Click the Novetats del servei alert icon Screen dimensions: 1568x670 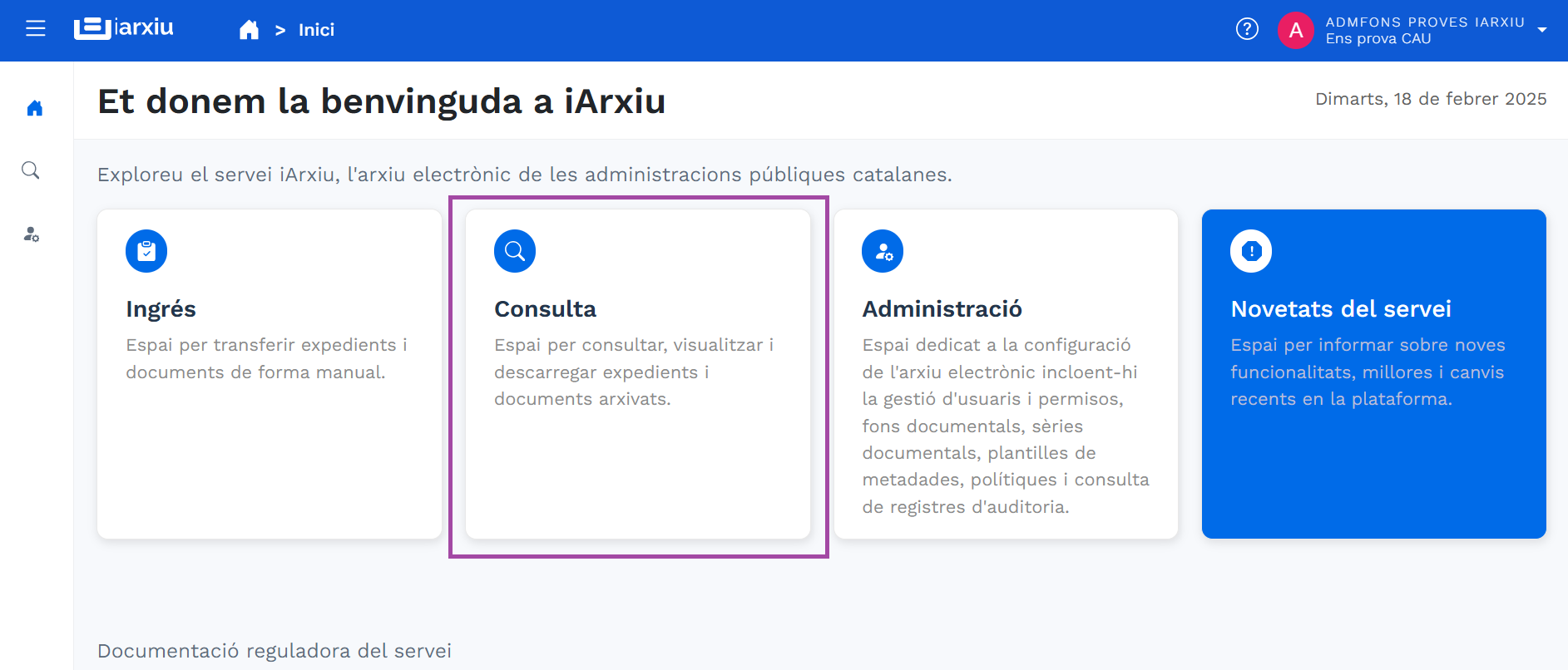click(x=1251, y=251)
